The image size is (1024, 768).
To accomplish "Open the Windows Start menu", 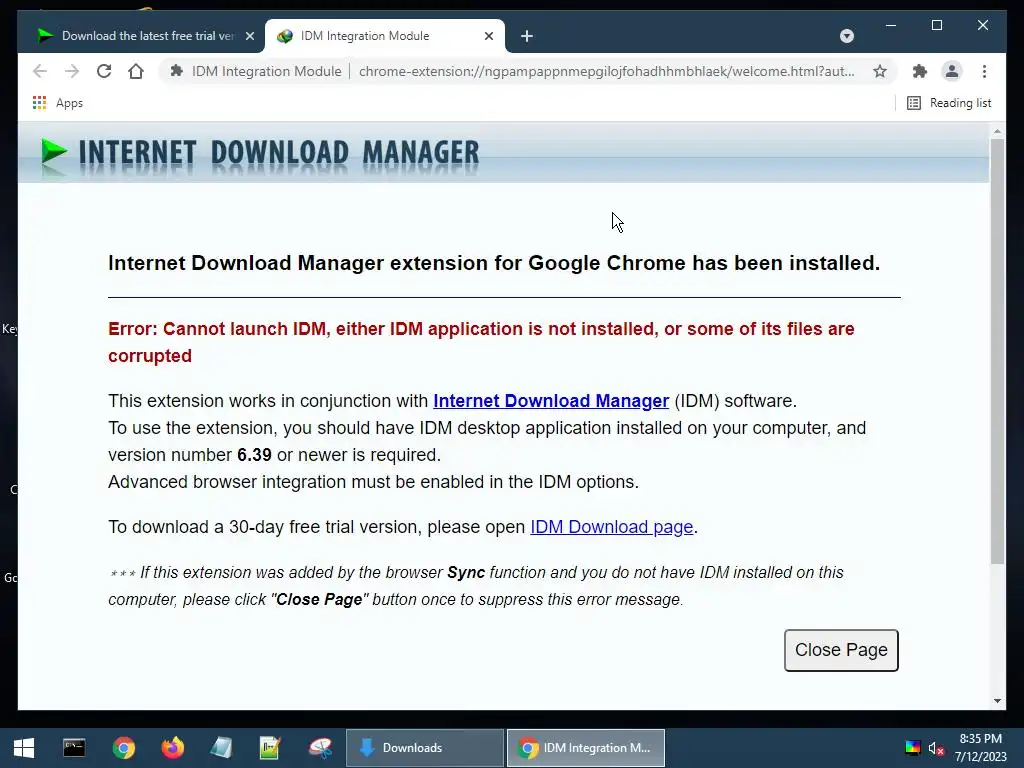I will point(24,748).
